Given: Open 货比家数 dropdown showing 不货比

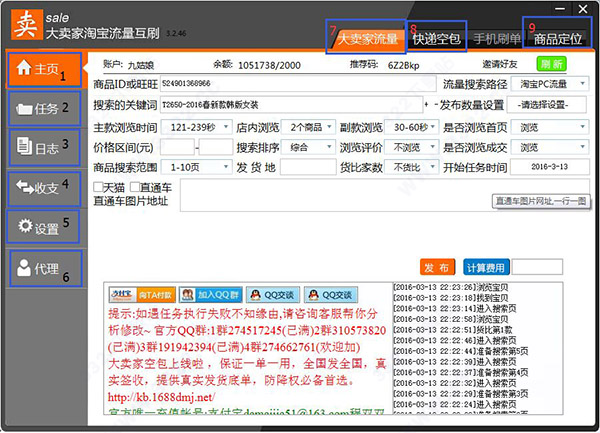Looking at the screenshot, I should click(x=411, y=167).
